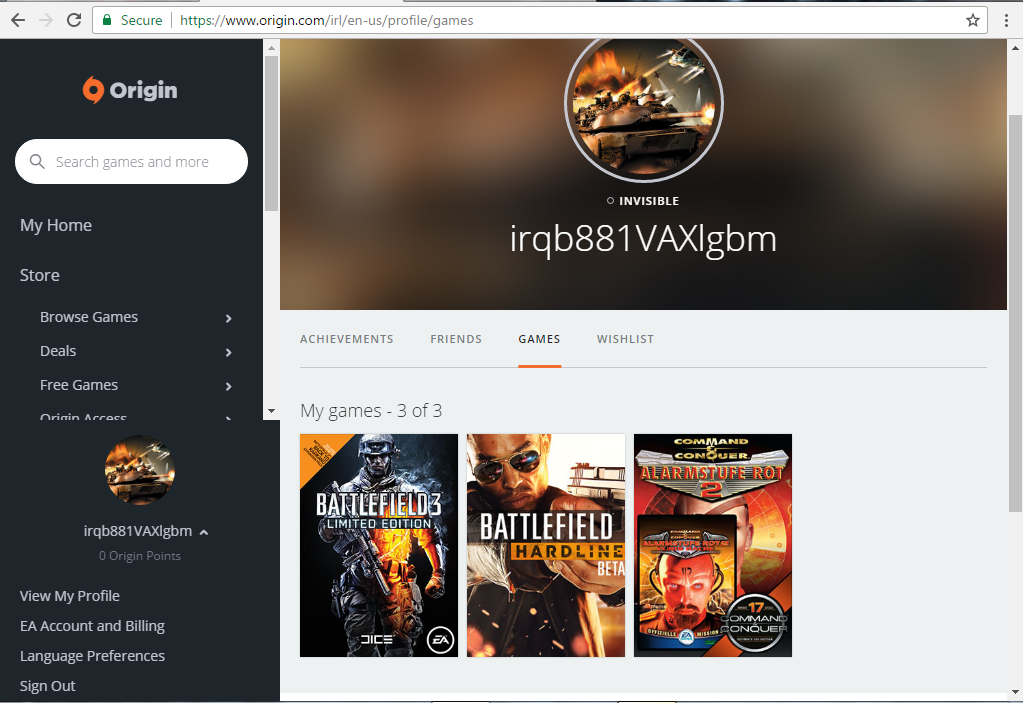Open Battlefield 3 Limited Edition game tile
This screenshot has height=703, width=1023.
tap(379, 545)
